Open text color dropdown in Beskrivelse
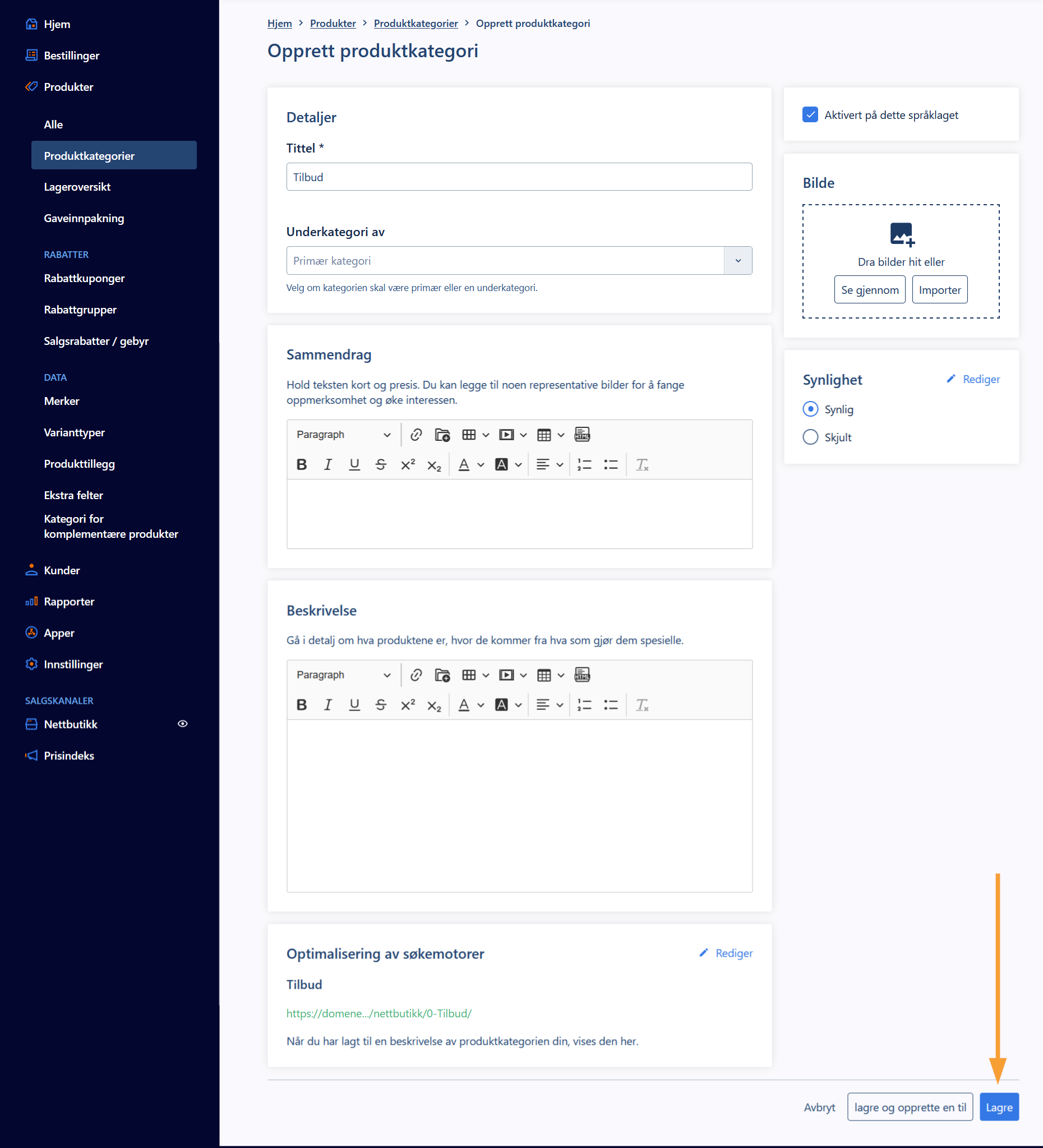The image size is (1043, 1148). [481, 705]
